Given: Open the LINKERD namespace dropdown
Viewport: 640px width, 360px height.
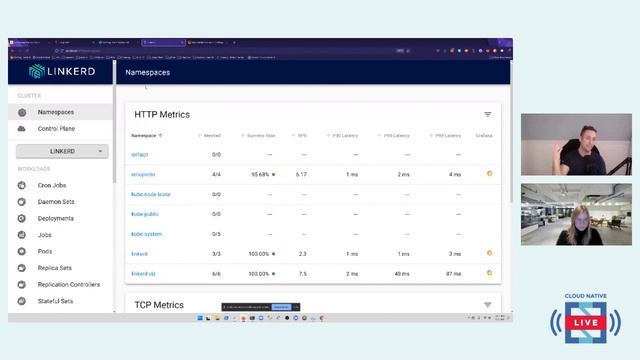Looking at the screenshot, I should (x=62, y=151).
